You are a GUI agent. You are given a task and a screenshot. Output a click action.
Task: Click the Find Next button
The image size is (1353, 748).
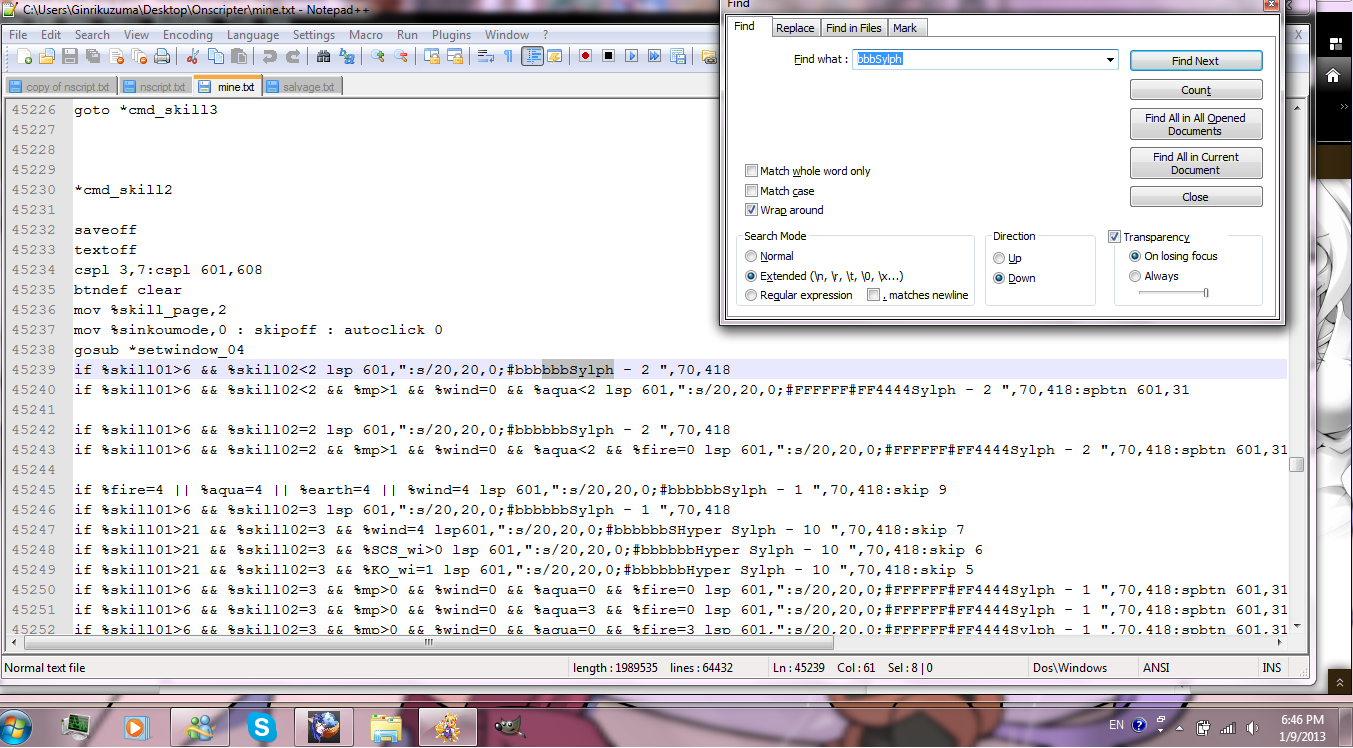point(1196,61)
